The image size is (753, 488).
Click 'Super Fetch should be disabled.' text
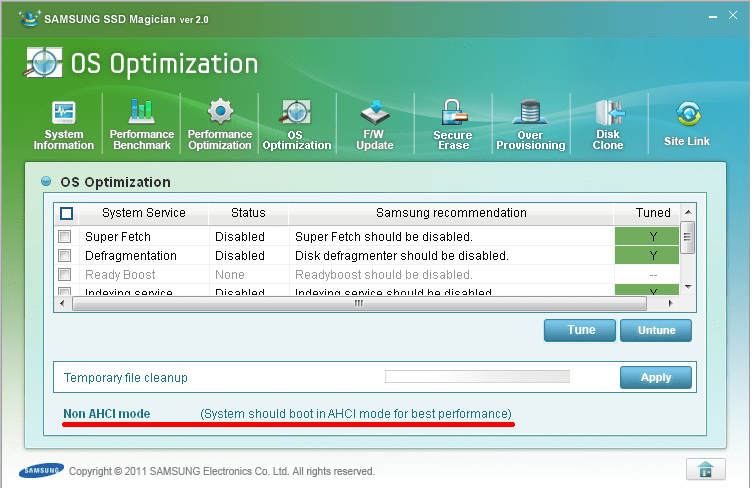coord(384,236)
